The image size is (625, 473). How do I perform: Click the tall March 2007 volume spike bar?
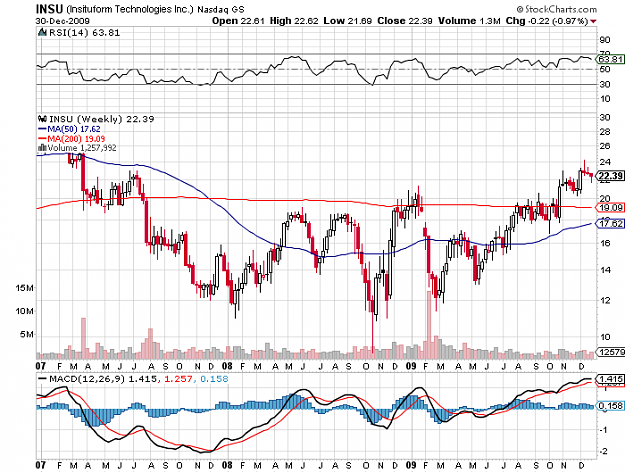(x=83, y=338)
